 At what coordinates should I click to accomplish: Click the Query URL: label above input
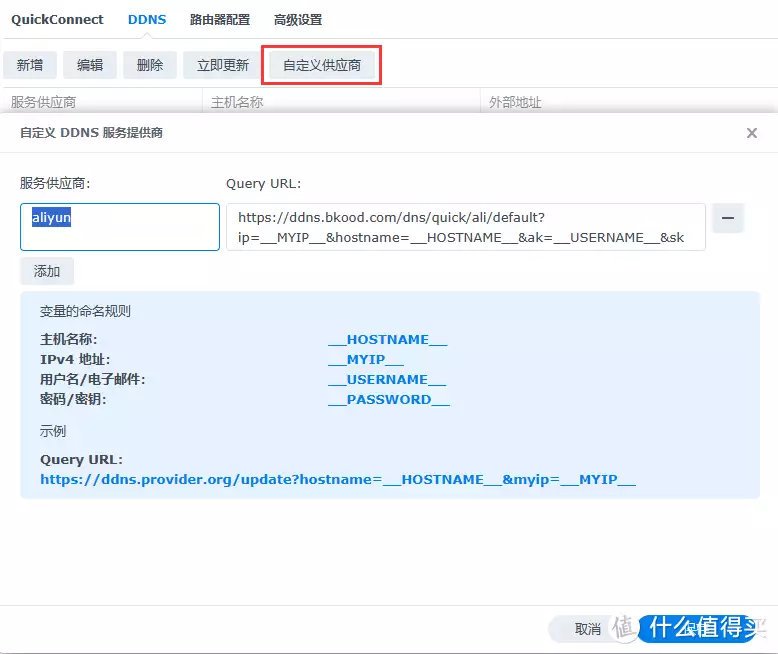[x=263, y=184]
